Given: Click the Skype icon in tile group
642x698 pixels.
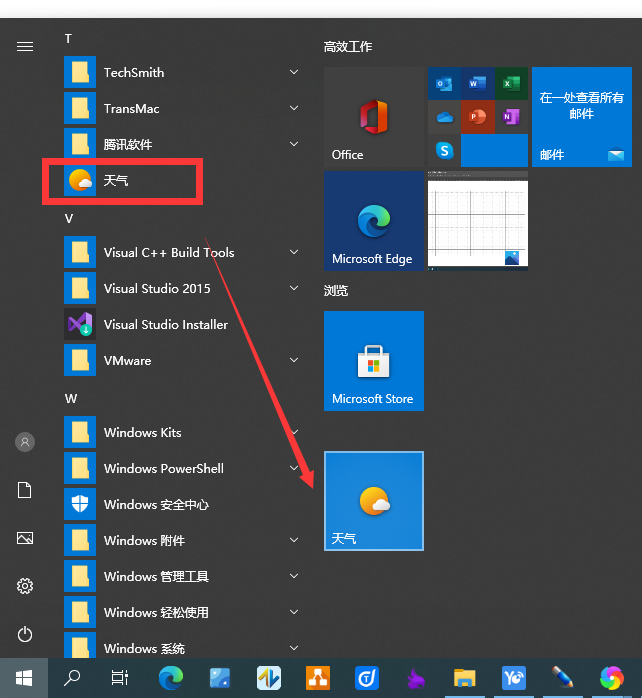Looking at the screenshot, I should click(x=445, y=150).
